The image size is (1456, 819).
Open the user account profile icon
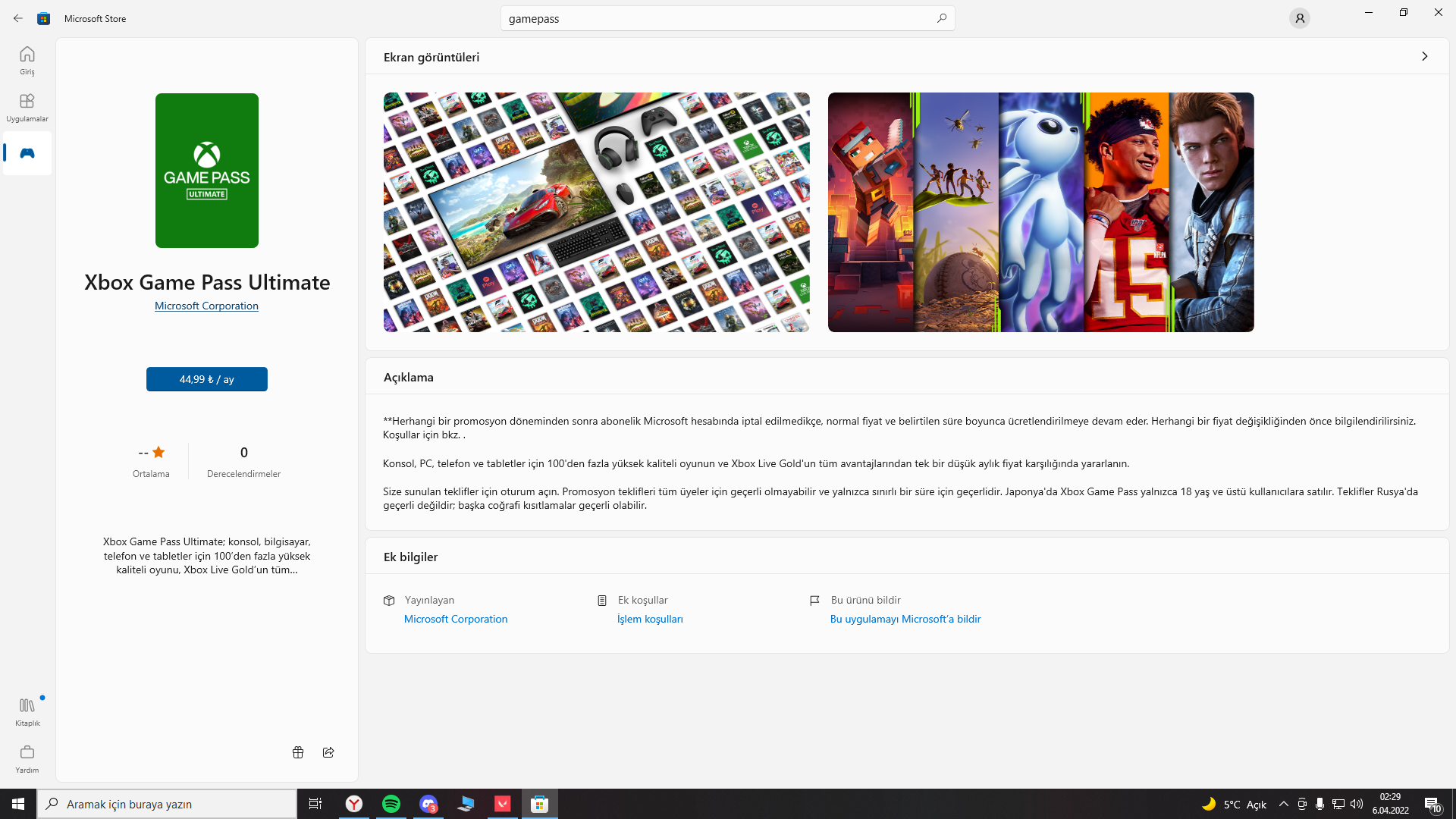1299,18
